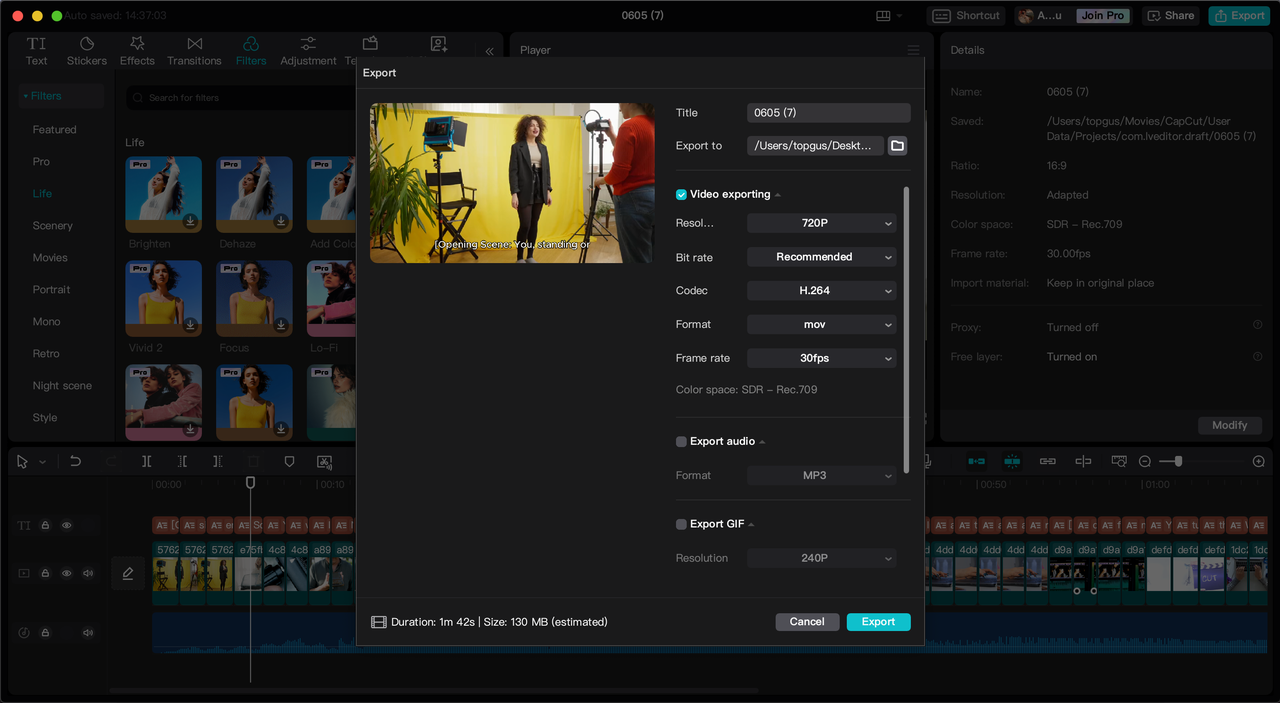The image size is (1280, 703).
Task: Zoom out the timeline with minus icon
Action: coord(1145,461)
